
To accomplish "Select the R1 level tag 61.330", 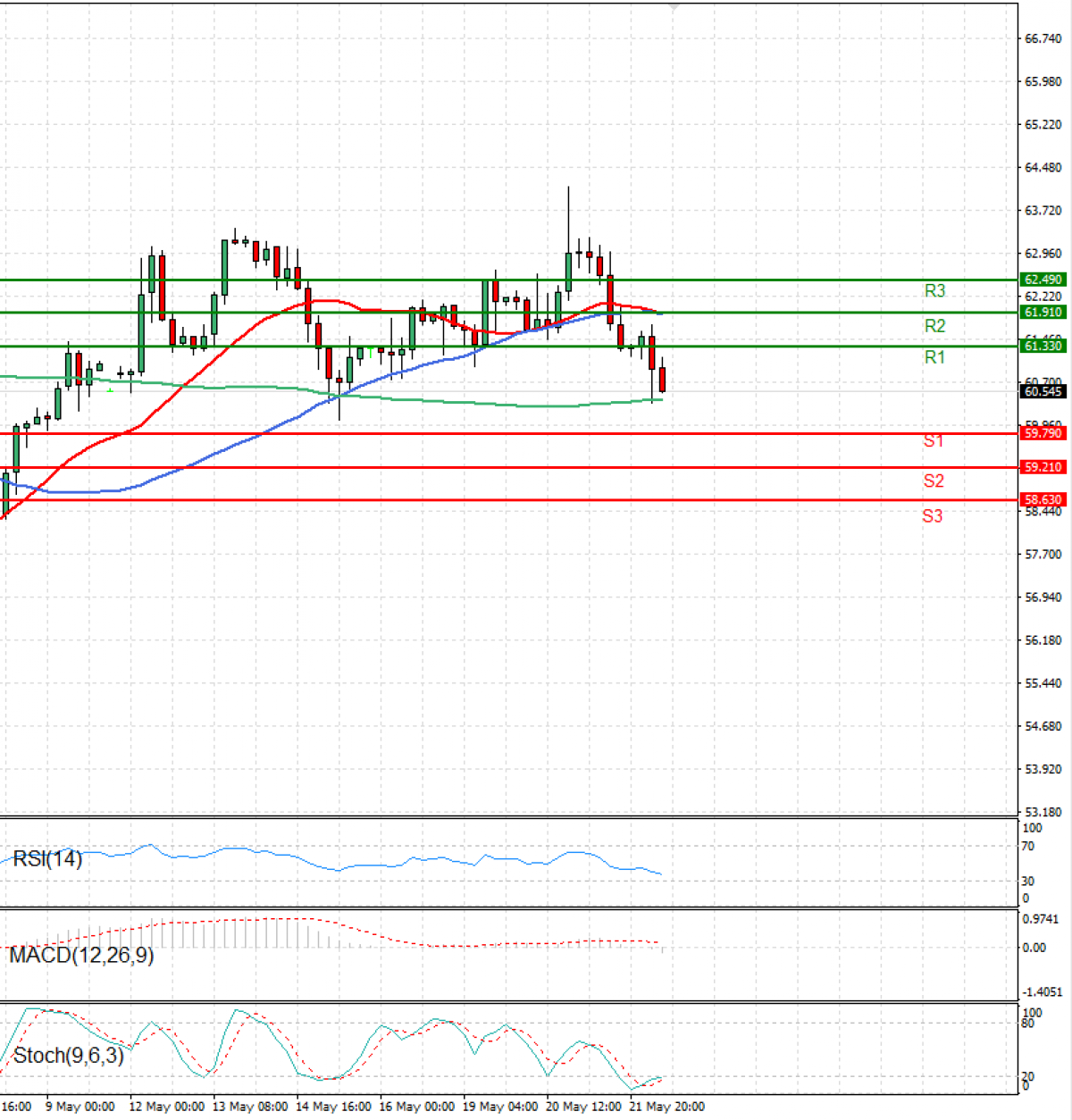I will click(x=1043, y=346).
